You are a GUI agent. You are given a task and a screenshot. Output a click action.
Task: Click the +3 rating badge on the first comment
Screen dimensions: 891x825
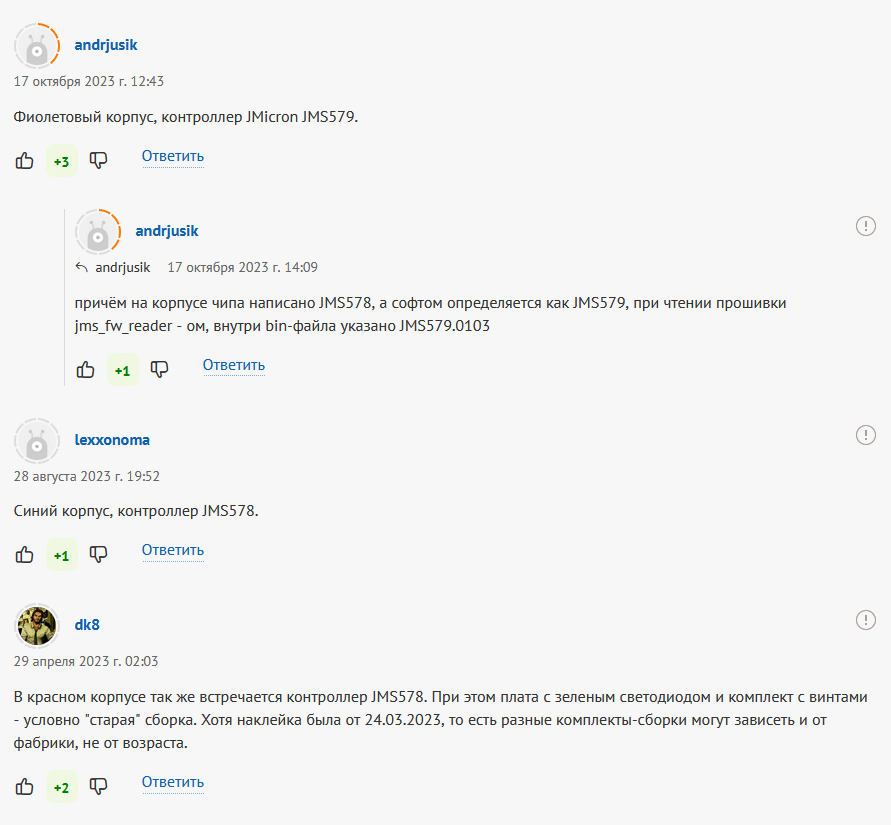pyautogui.click(x=61, y=161)
